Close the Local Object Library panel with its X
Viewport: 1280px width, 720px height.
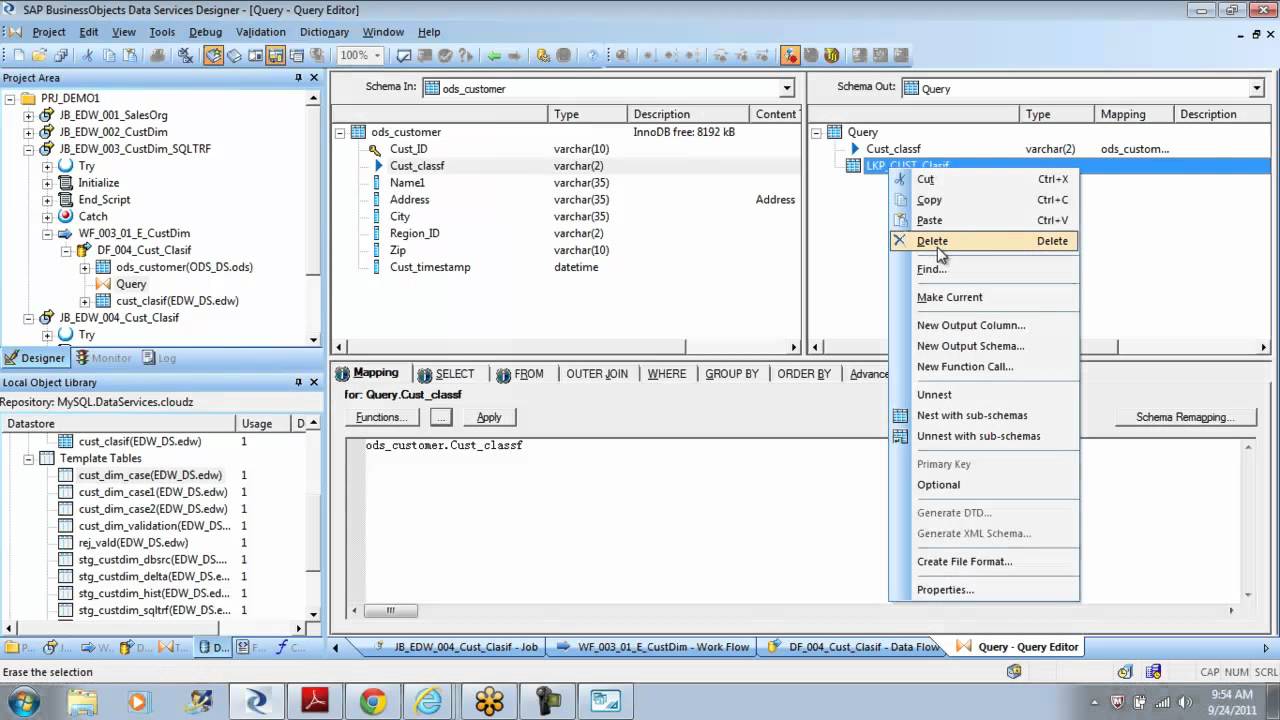[314, 382]
